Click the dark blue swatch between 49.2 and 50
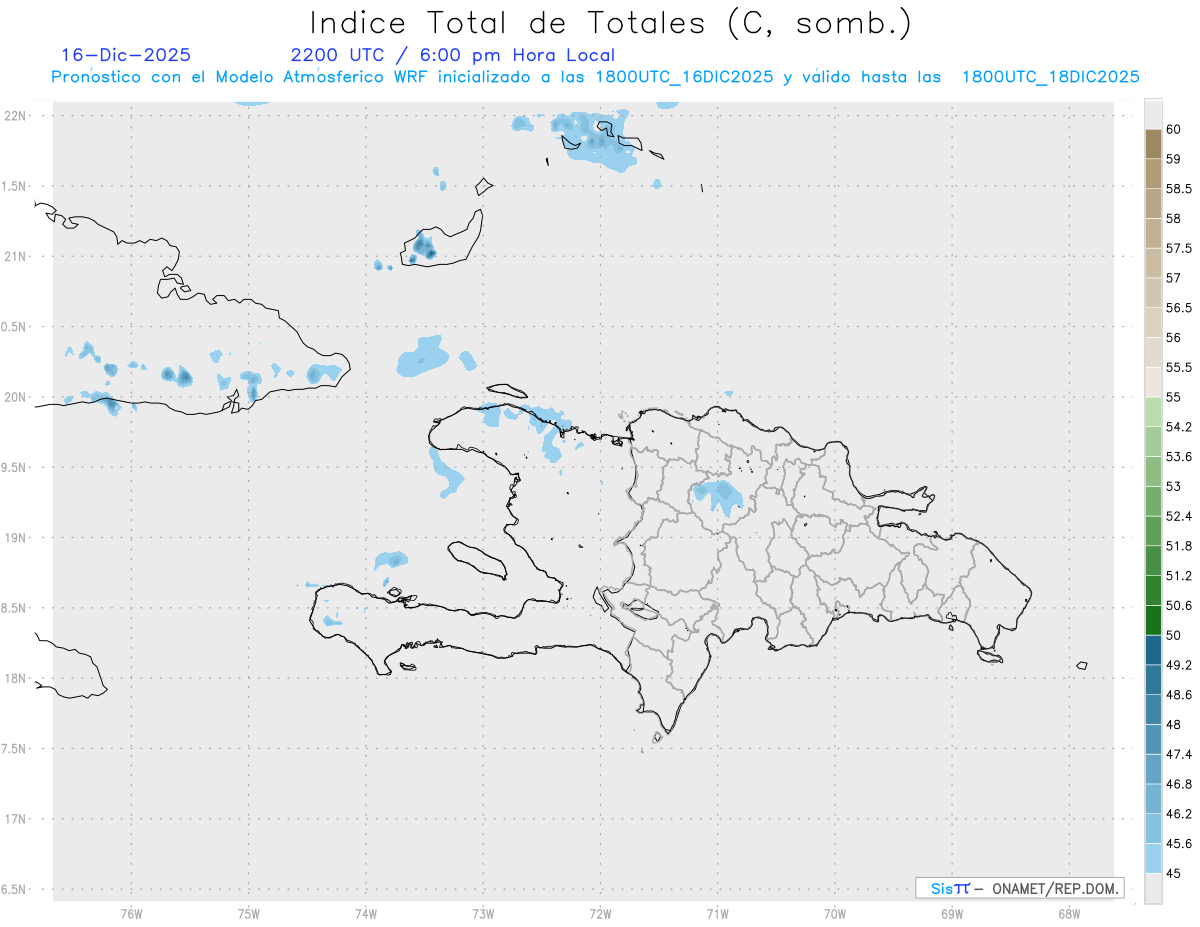 pyautogui.click(x=1153, y=650)
